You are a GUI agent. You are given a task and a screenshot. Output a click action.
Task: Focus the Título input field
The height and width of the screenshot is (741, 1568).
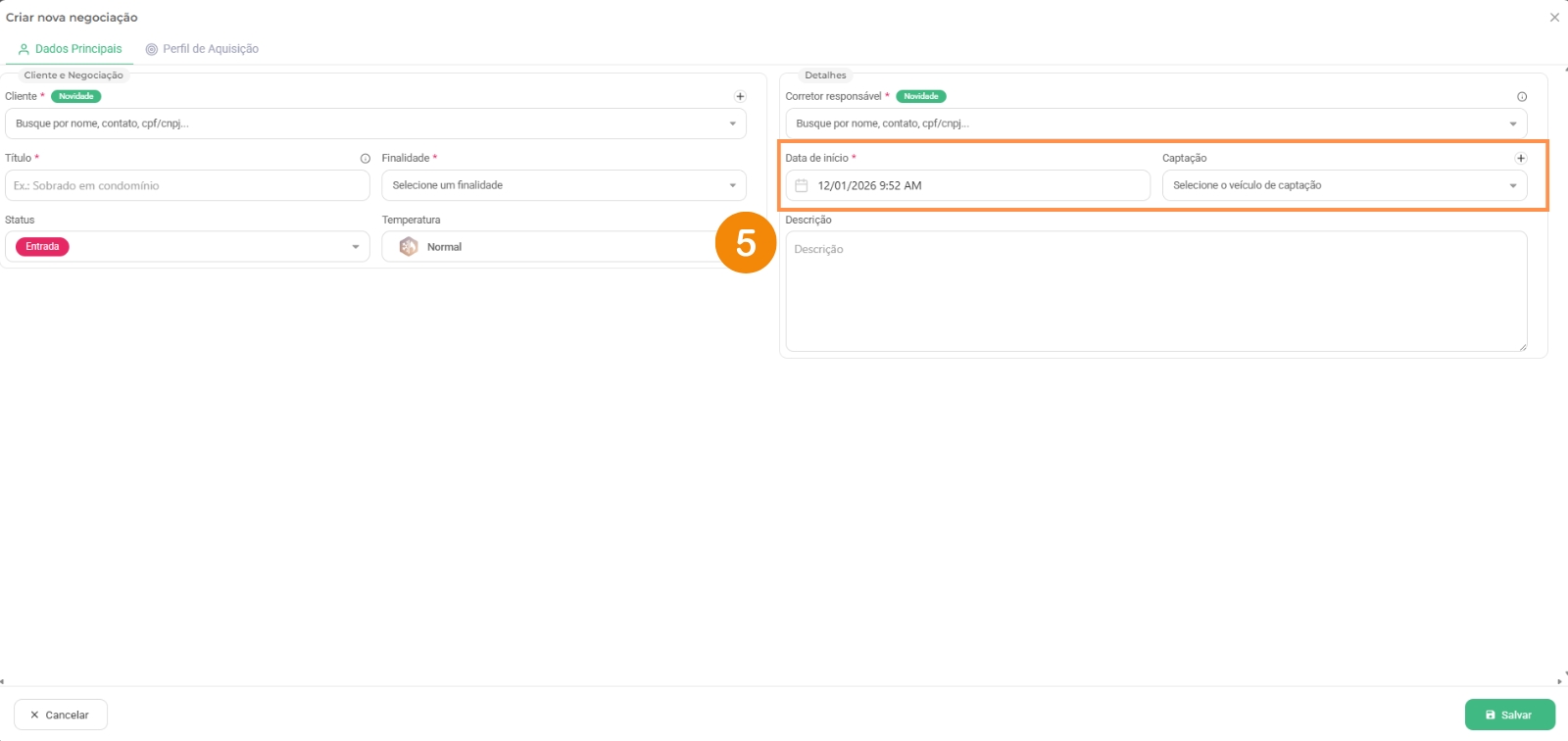[x=187, y=185]
